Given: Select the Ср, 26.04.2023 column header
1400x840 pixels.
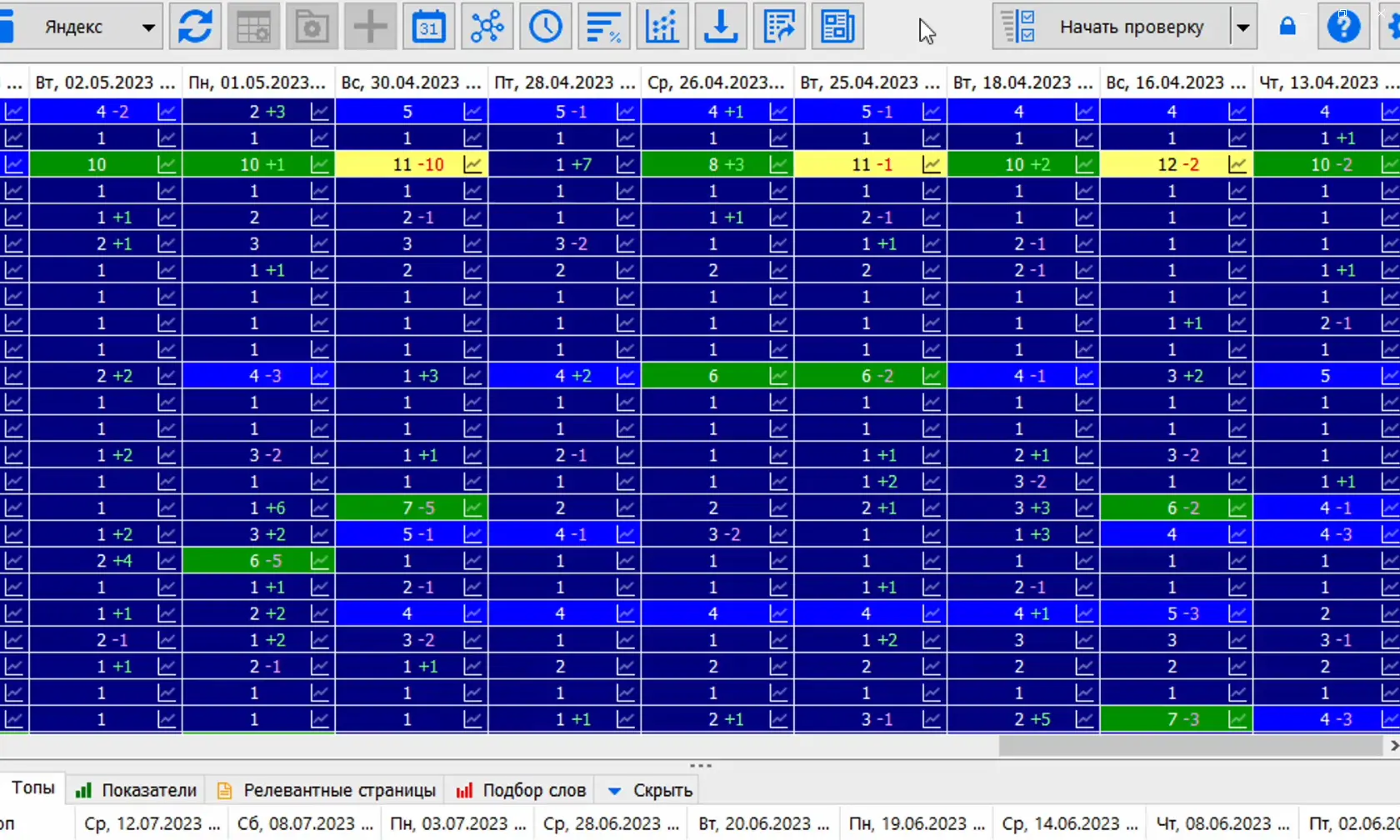Looking at the screenshot, I should (x=717, y=82).
